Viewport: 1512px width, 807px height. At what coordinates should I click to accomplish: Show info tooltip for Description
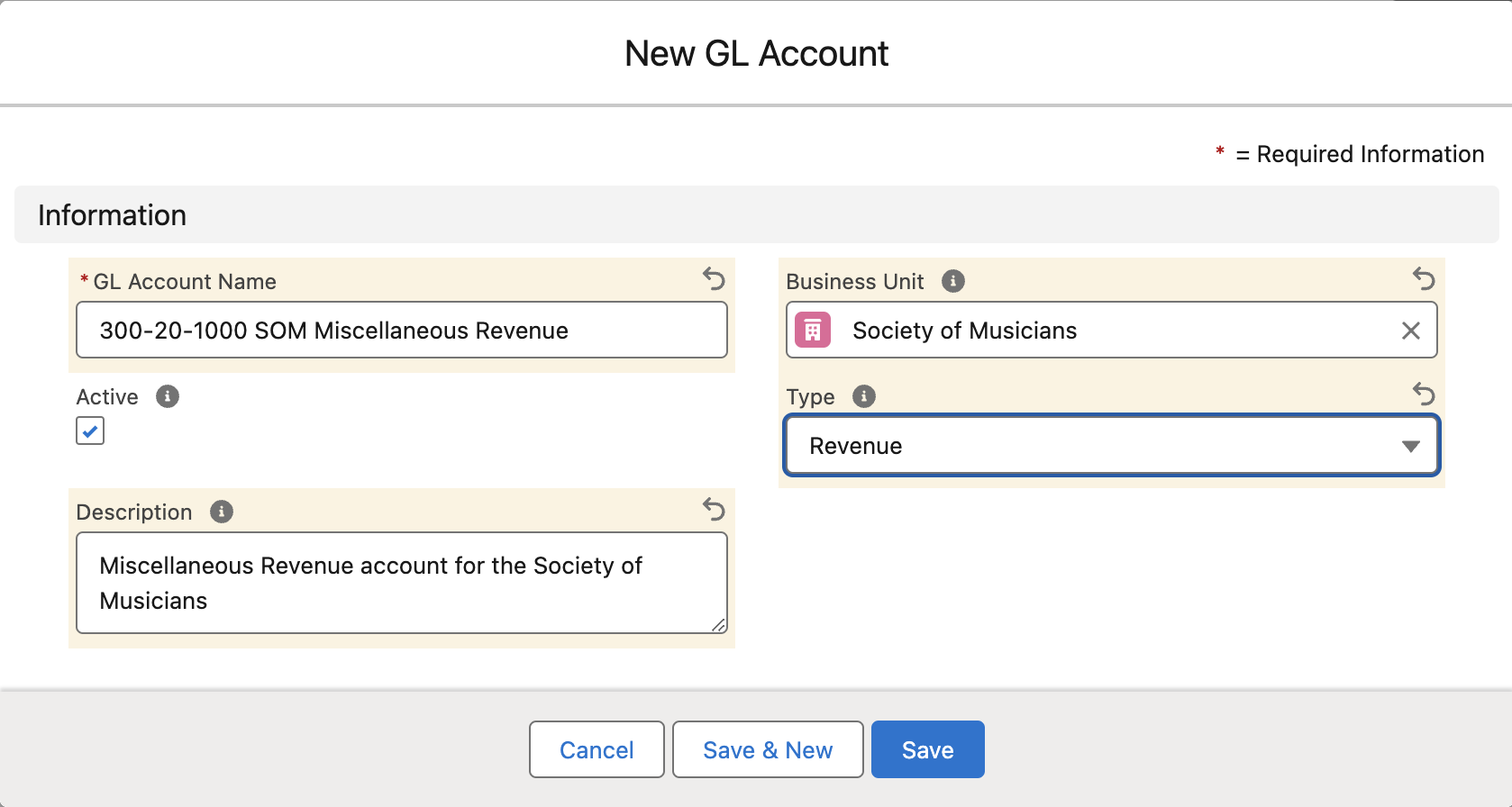(222, 512)
